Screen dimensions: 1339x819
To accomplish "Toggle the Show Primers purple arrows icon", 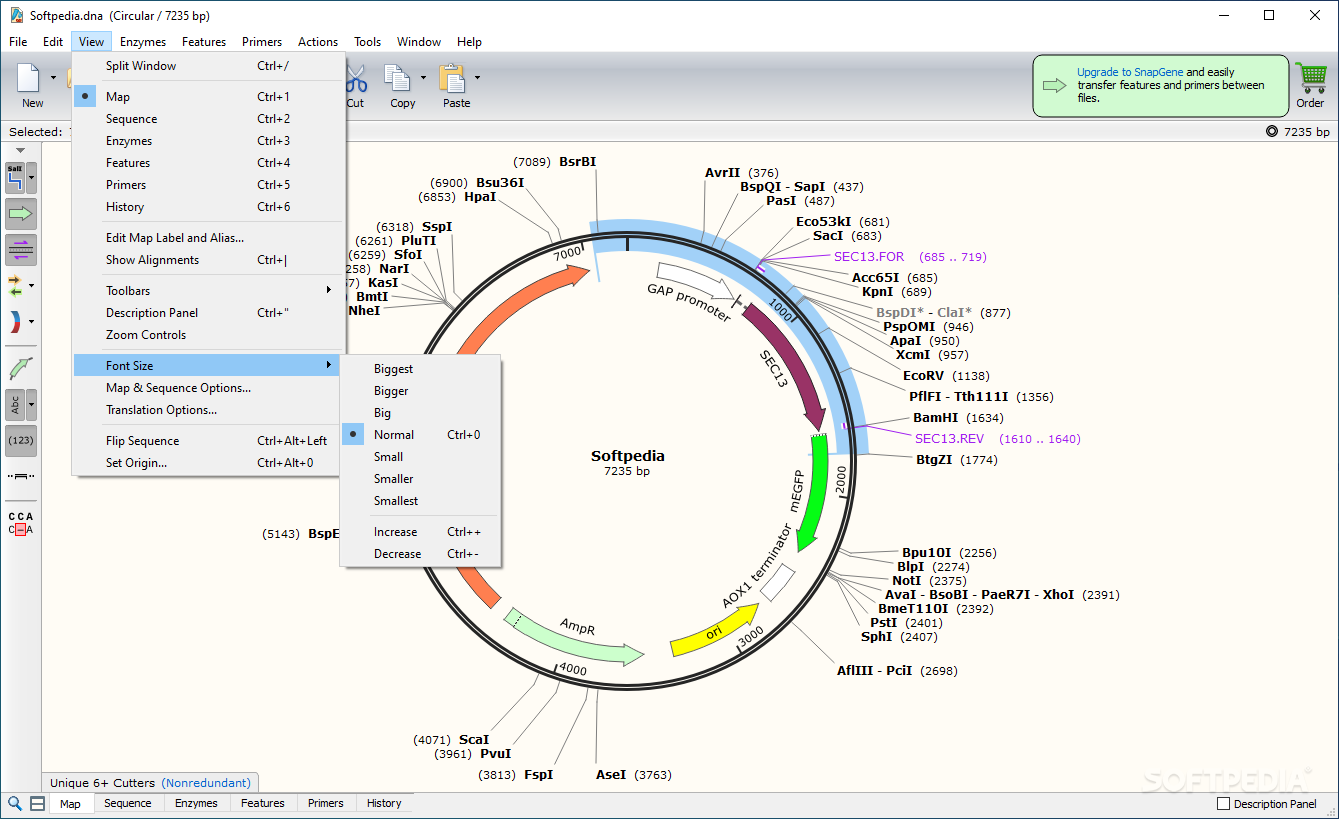I will (x=21, y=249).
